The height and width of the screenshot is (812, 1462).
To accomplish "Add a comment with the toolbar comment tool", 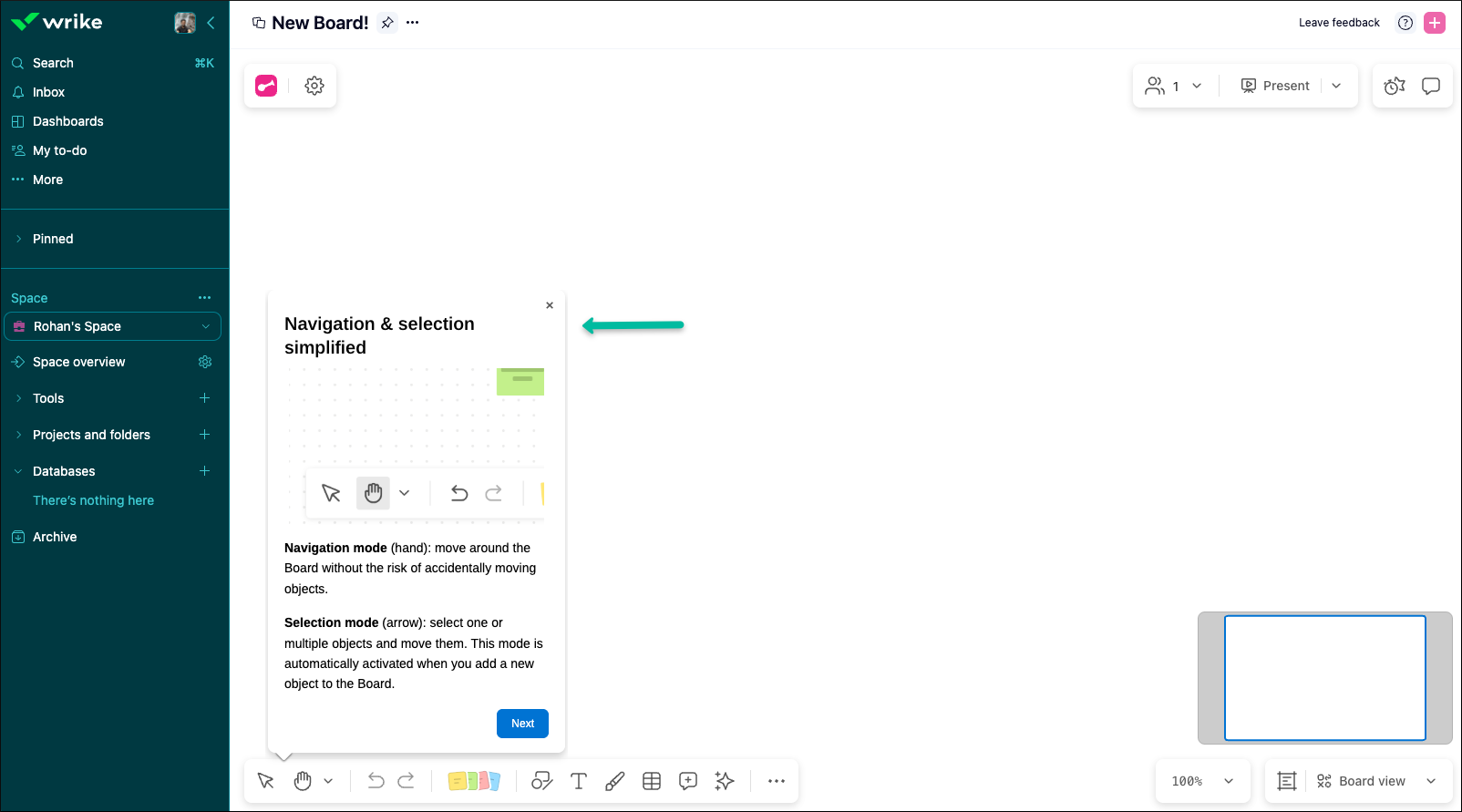I will click(x=688, y=781).
